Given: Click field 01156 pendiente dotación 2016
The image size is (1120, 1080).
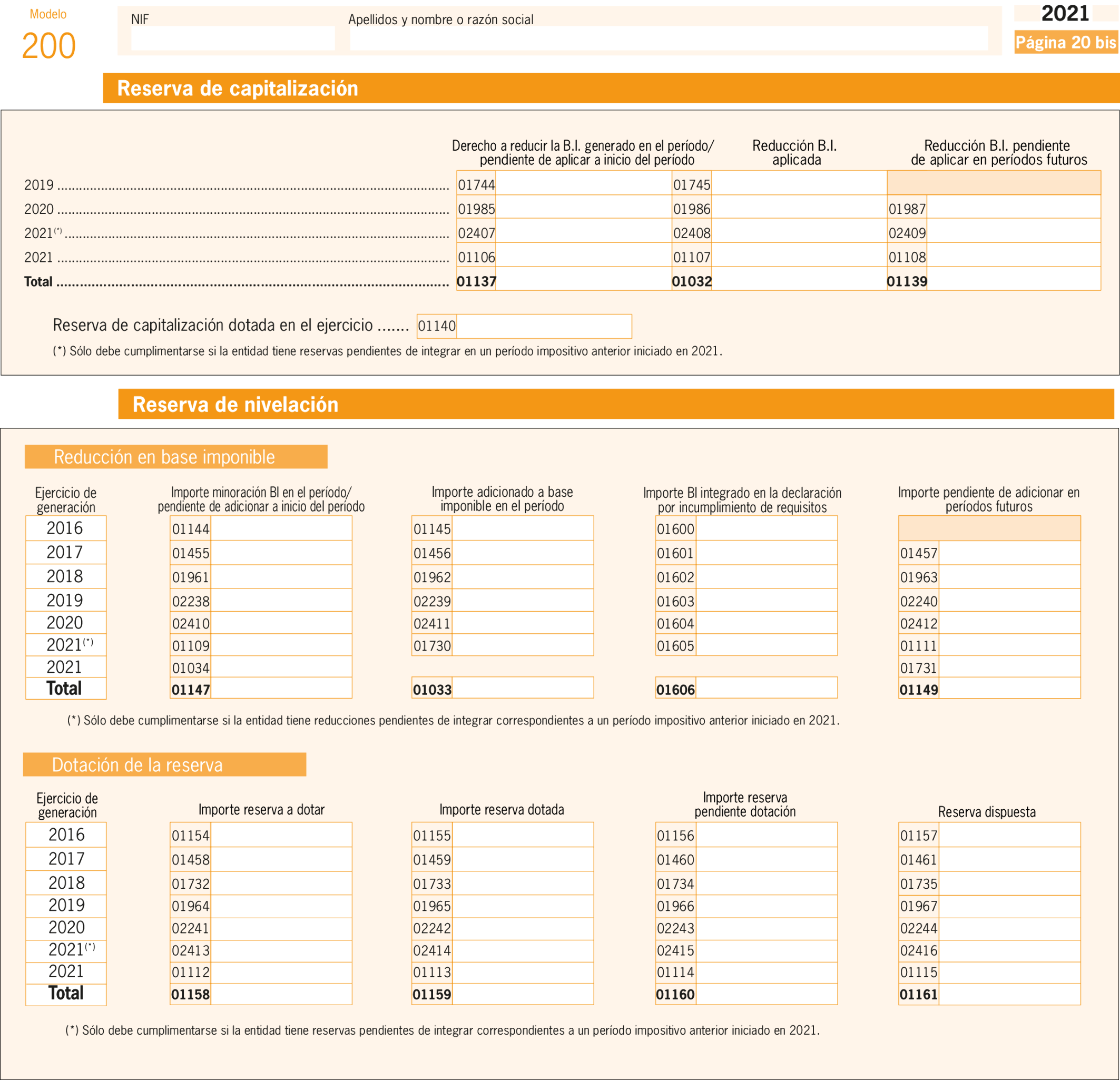Looking at the screenshot, I should (x=767, y=835).
